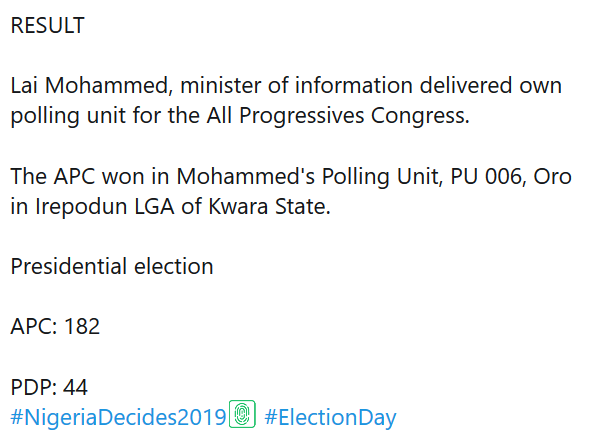The width and height of the screenshot is (600, 433).
Task: Open the #NigeriaDecides2019 hashtag link
Action: point(118,417)
